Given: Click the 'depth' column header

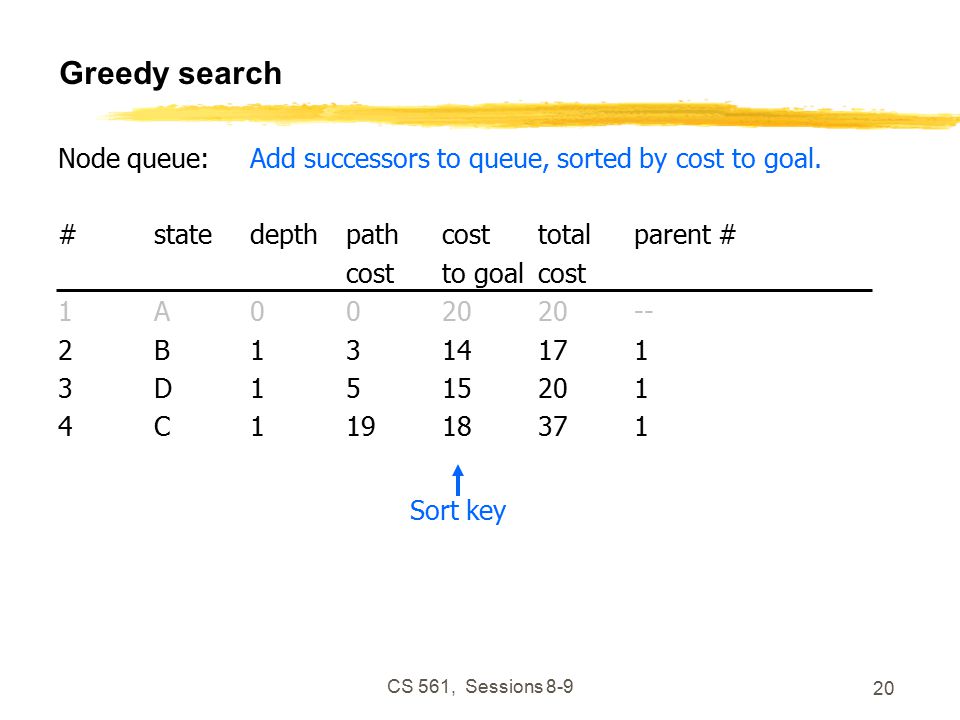Looking at the screenshot, I should pyautogui.click(x=283, y=236).
